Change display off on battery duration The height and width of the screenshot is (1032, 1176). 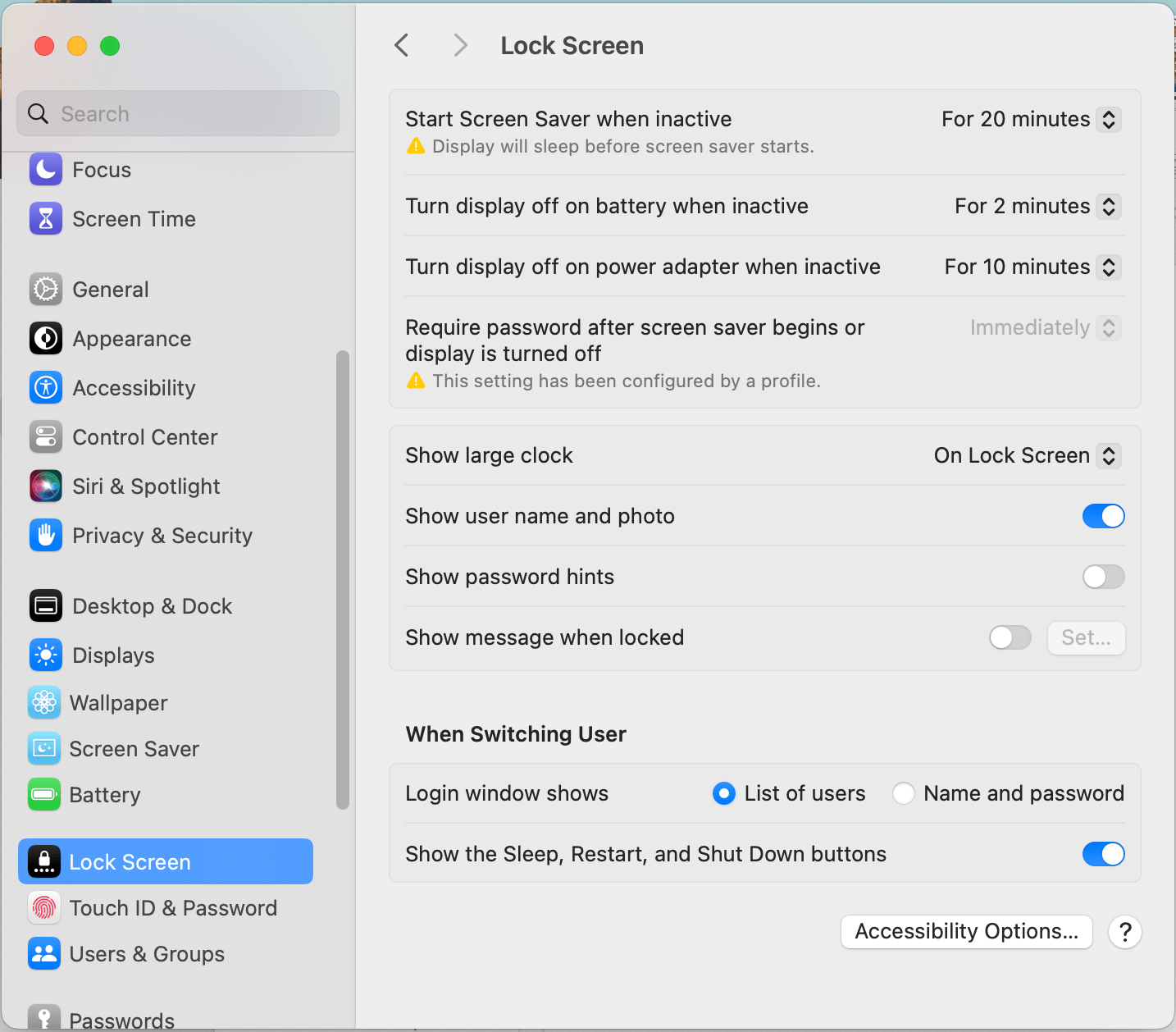1037,207
